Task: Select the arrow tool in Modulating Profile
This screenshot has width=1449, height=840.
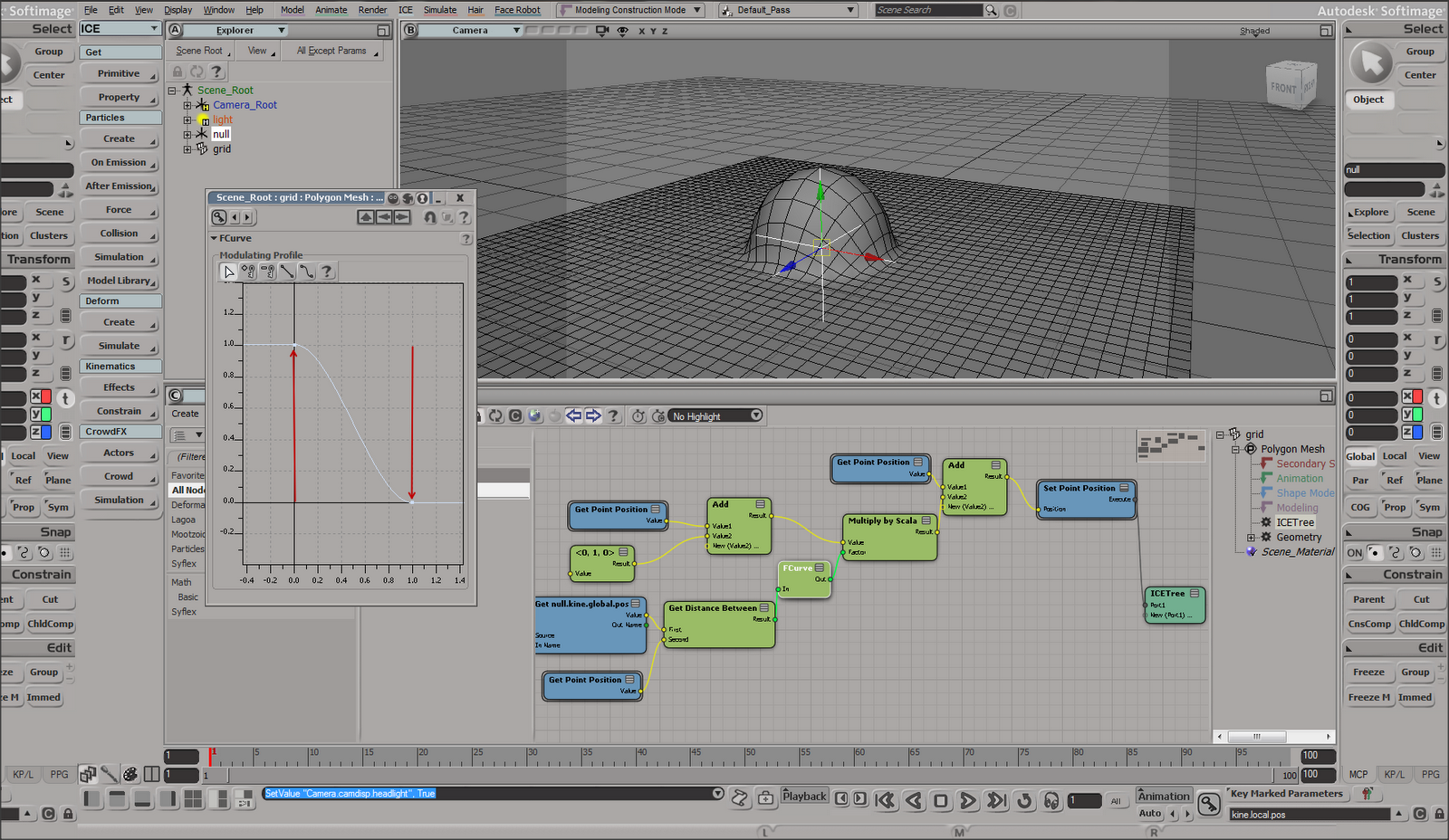Action: tap(229, 272)
